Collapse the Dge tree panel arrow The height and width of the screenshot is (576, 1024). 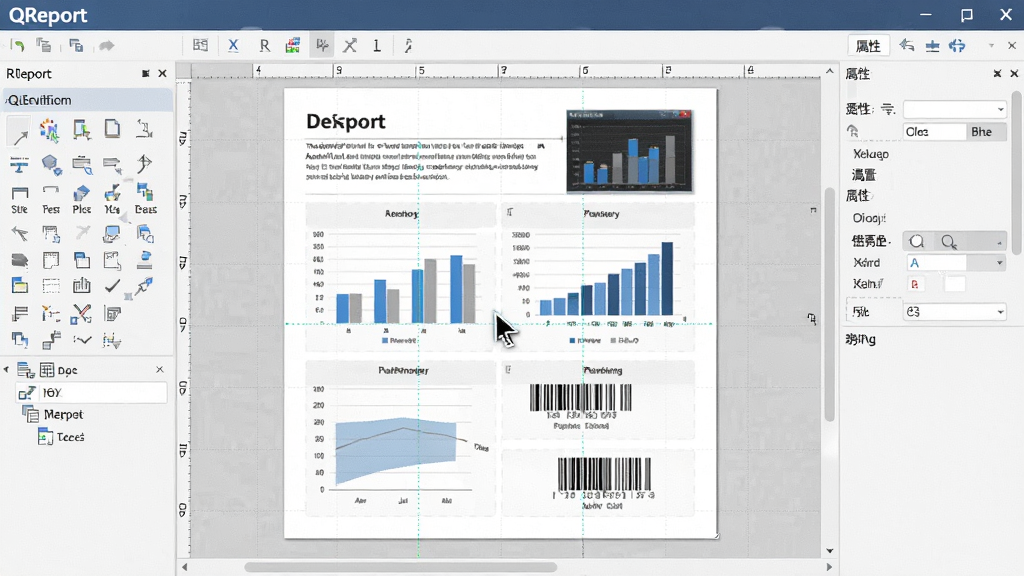click(7, 370)
